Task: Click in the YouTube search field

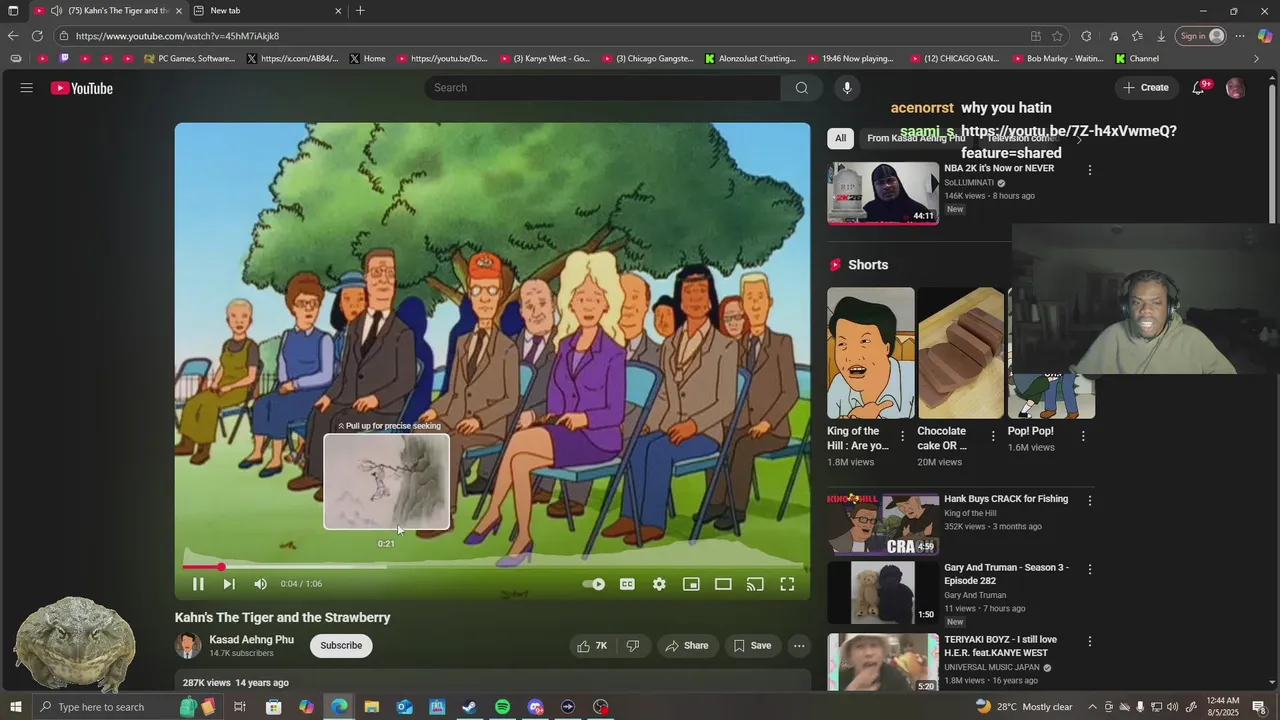Action: tap(603, 88)
